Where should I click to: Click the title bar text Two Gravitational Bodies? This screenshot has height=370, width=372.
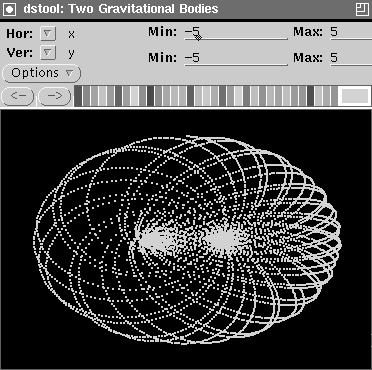143,9
